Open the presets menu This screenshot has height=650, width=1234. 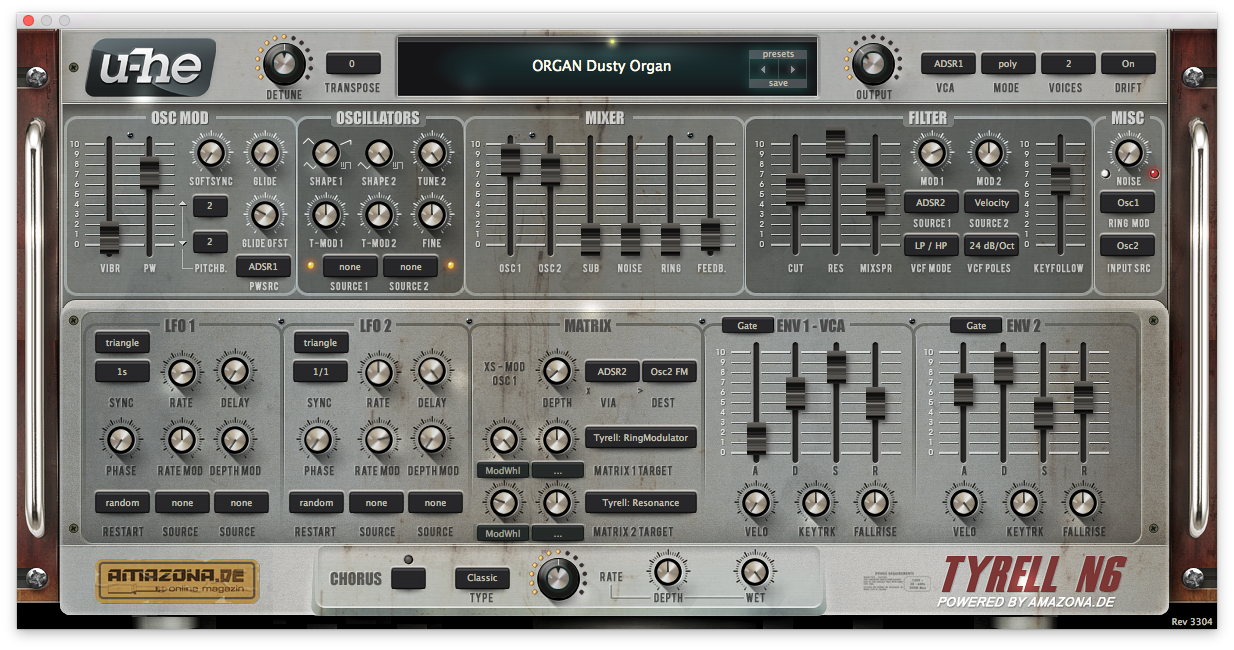[x=778, y=54]
